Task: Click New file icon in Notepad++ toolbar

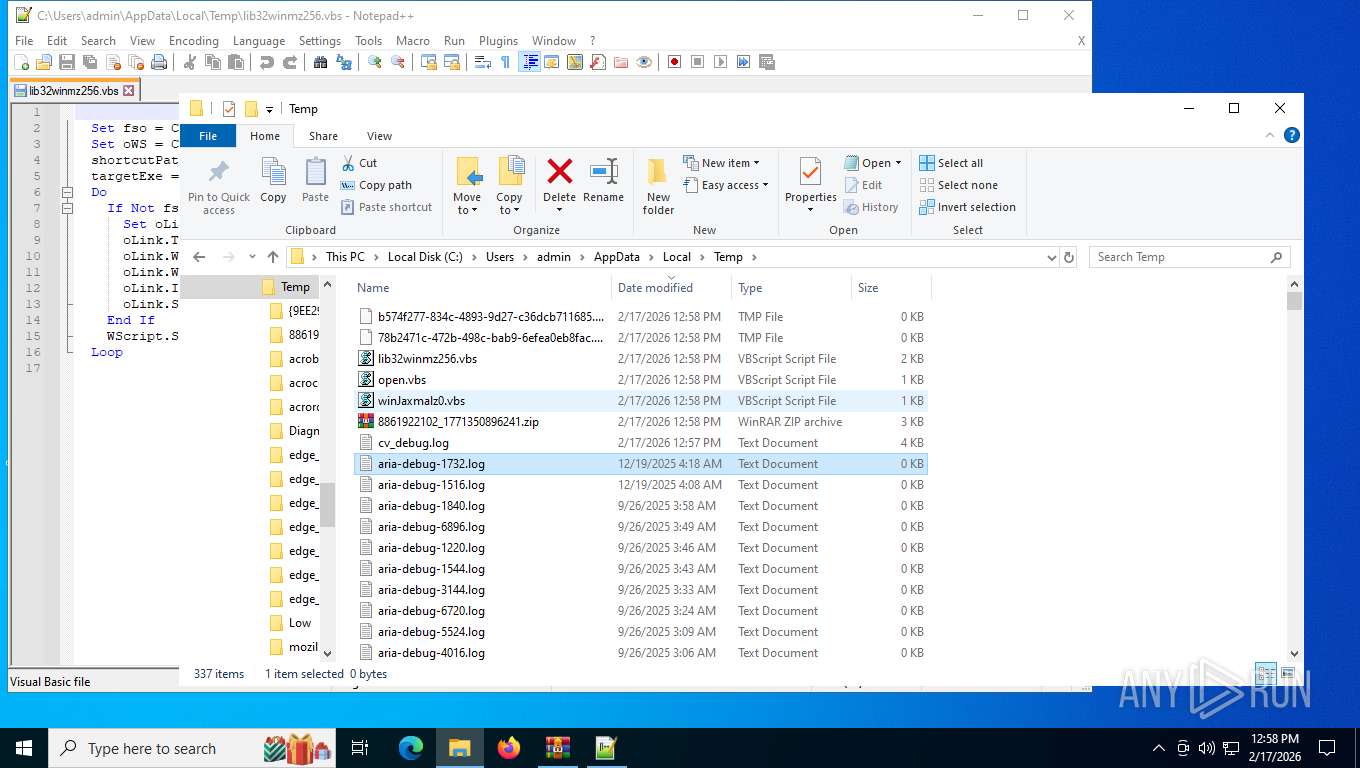Action: (21, 62)
